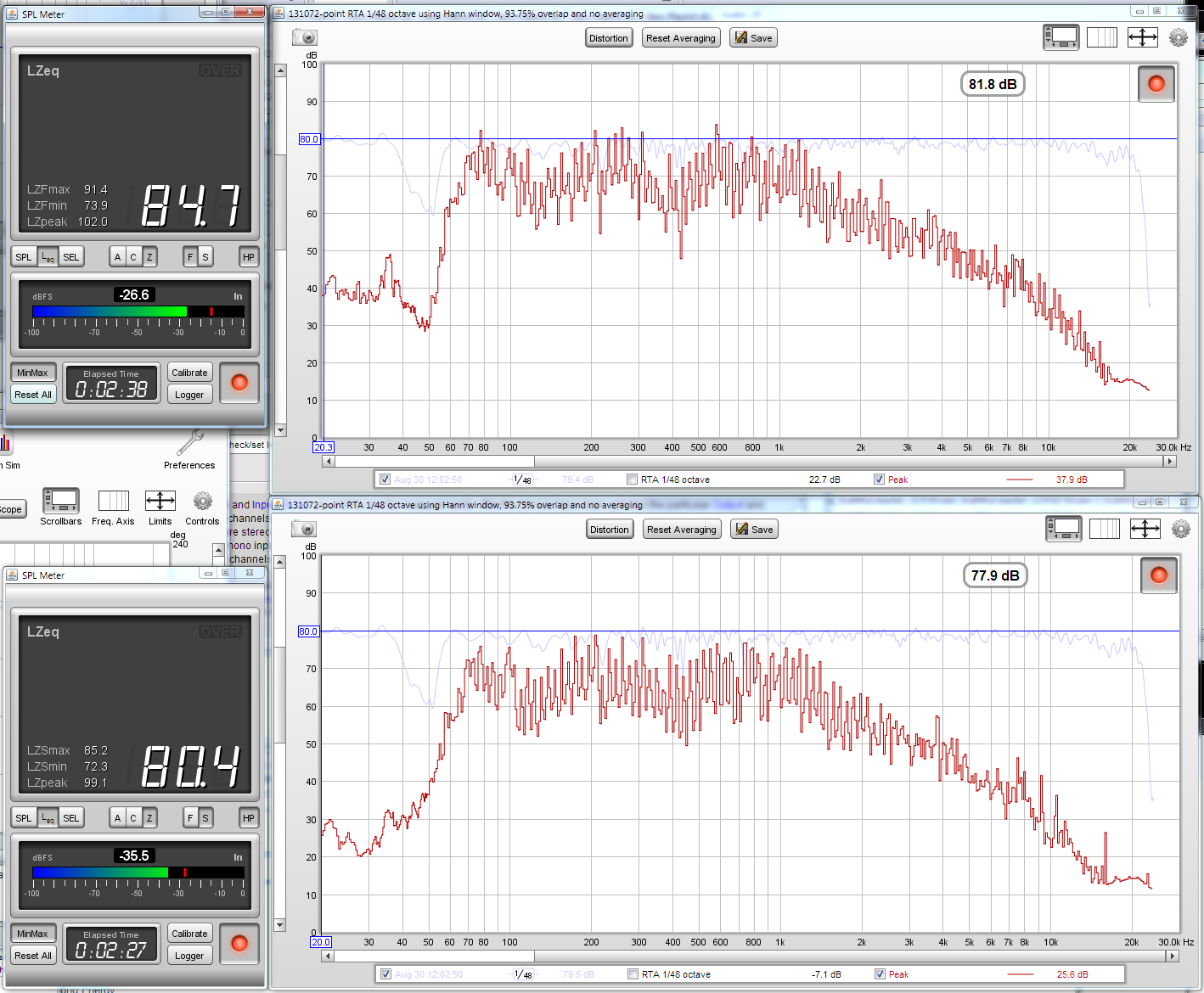This screenshot has height=993, width=1204.
Task: Save the lower RTA measurement
Action: 755,530
